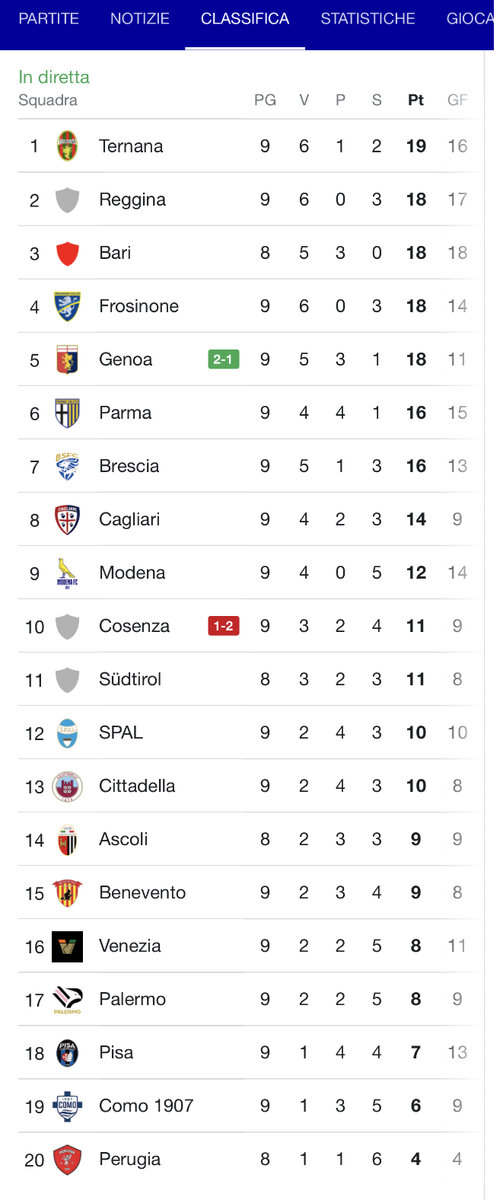
Task: Open the Brescia club logo
Action: point(67,466)
